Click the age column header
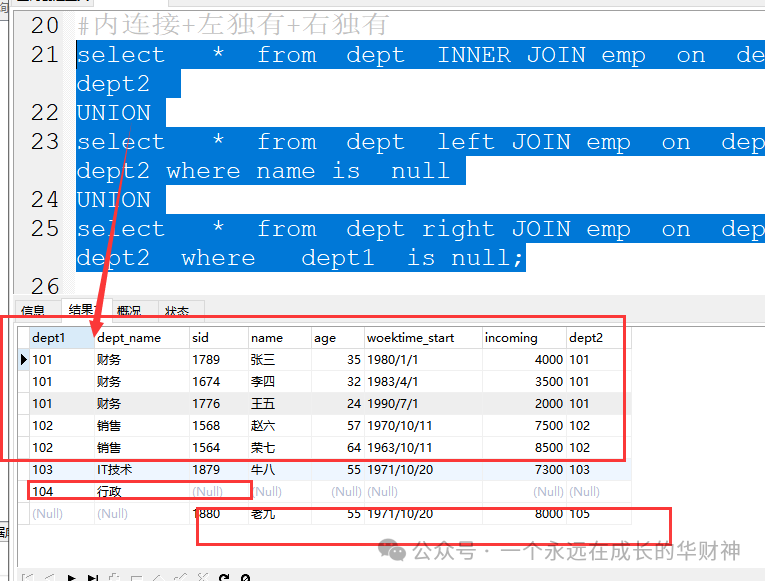765x581 pixels. tap(338, 338)
